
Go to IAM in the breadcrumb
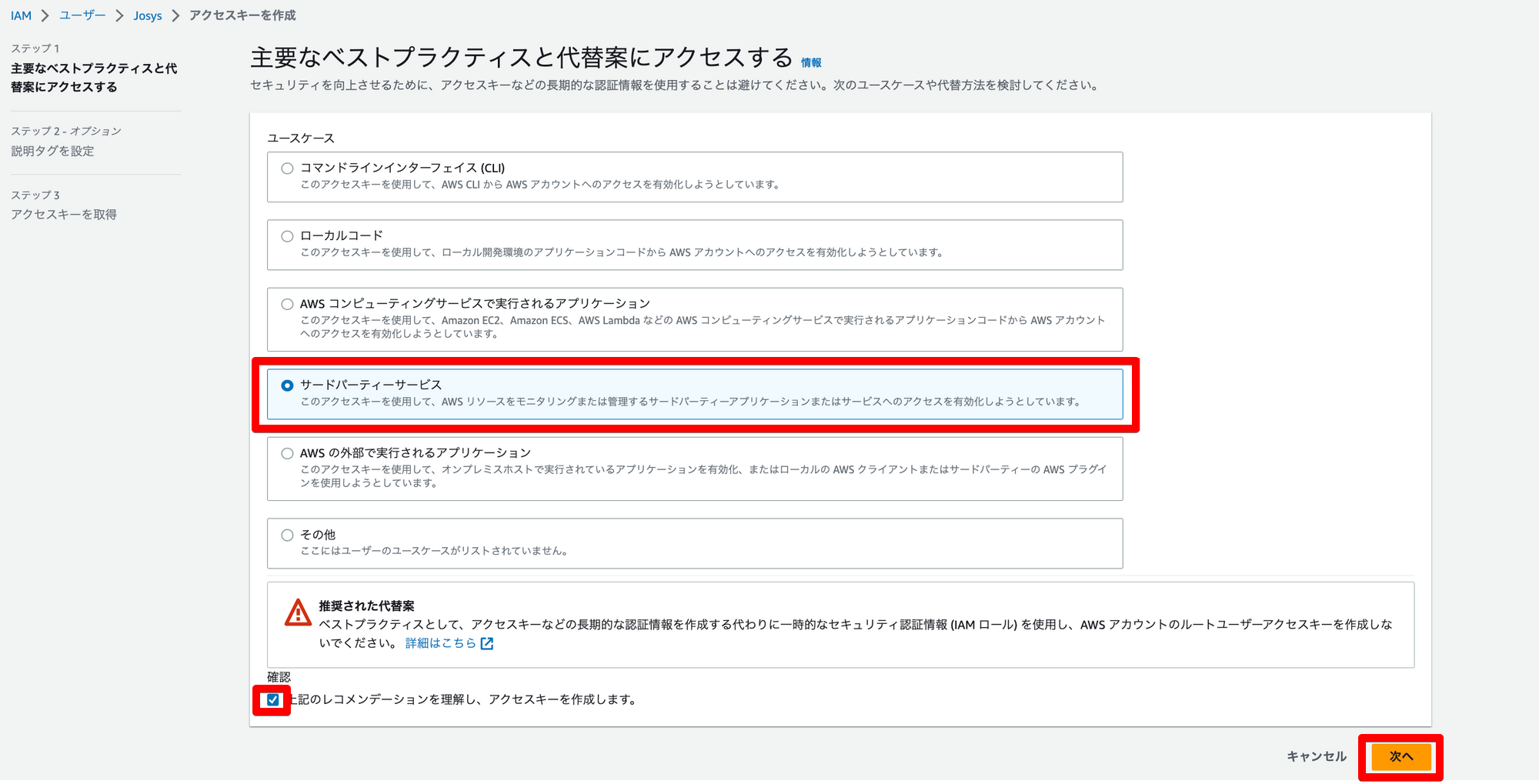[21, 15]
